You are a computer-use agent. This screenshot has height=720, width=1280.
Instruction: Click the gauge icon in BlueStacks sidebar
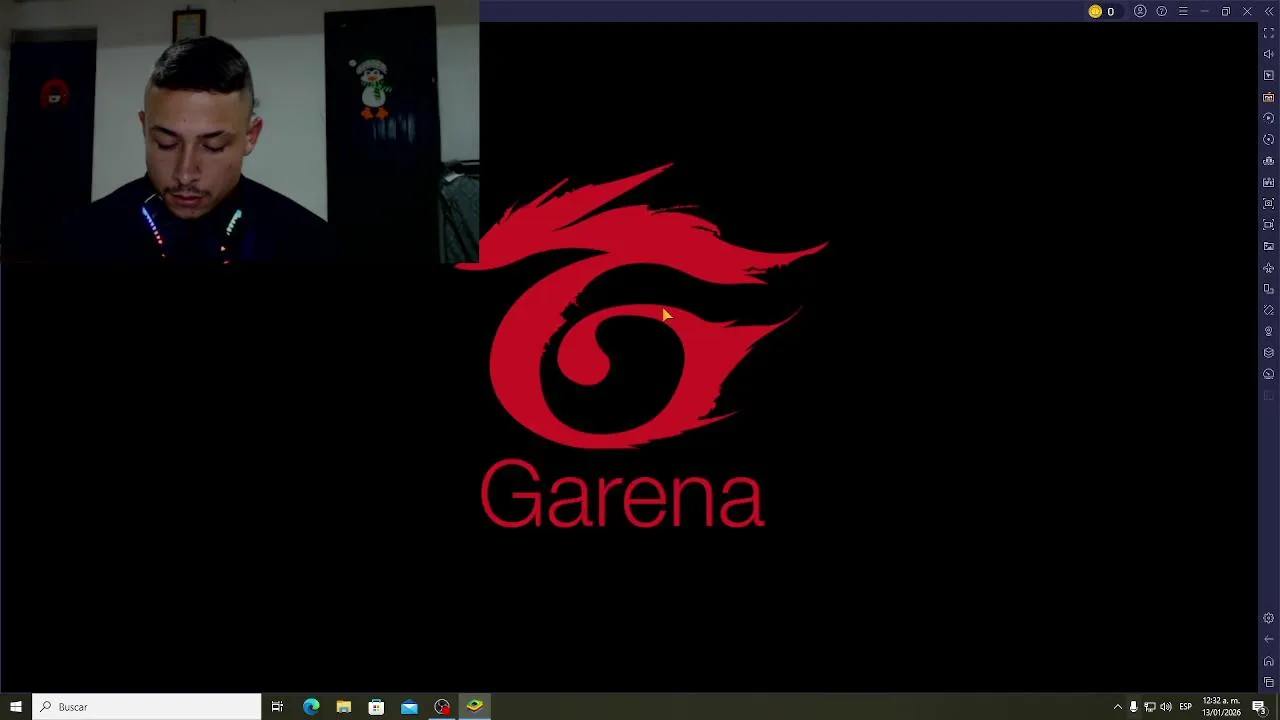click(x=1269, y=374)
